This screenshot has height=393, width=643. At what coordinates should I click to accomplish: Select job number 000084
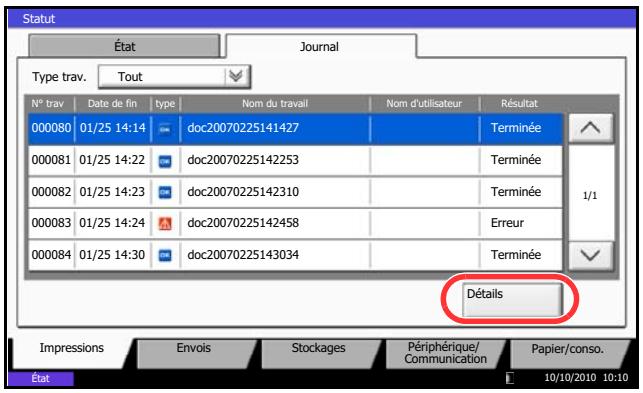[51, 255]
